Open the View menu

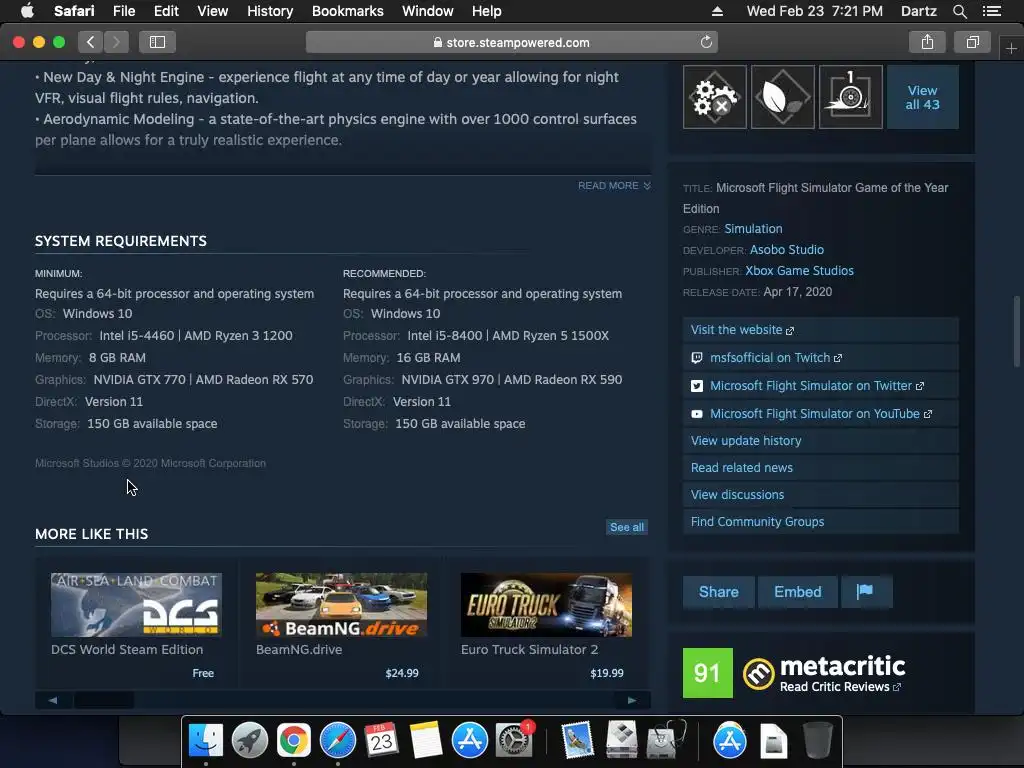point(213,11)
